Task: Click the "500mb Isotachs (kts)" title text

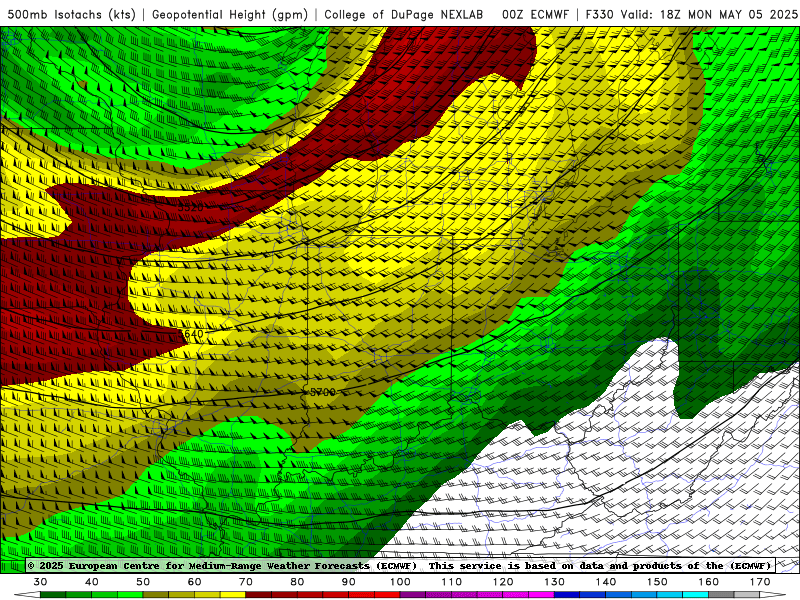Action: (x=72, y=14)
